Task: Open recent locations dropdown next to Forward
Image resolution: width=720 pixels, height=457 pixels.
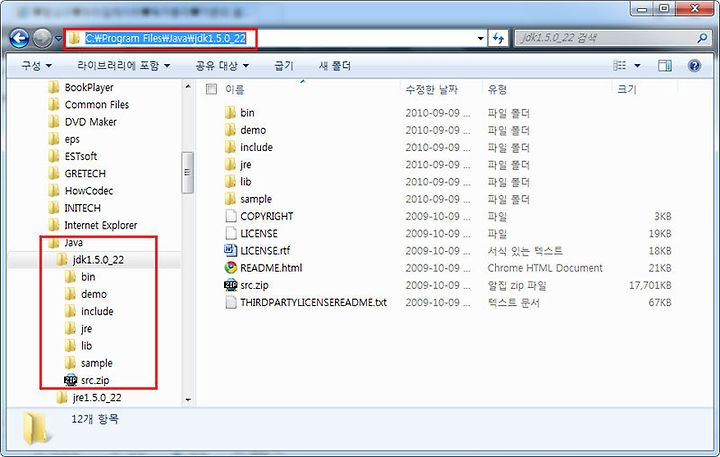Action: (x=58, y=39)
